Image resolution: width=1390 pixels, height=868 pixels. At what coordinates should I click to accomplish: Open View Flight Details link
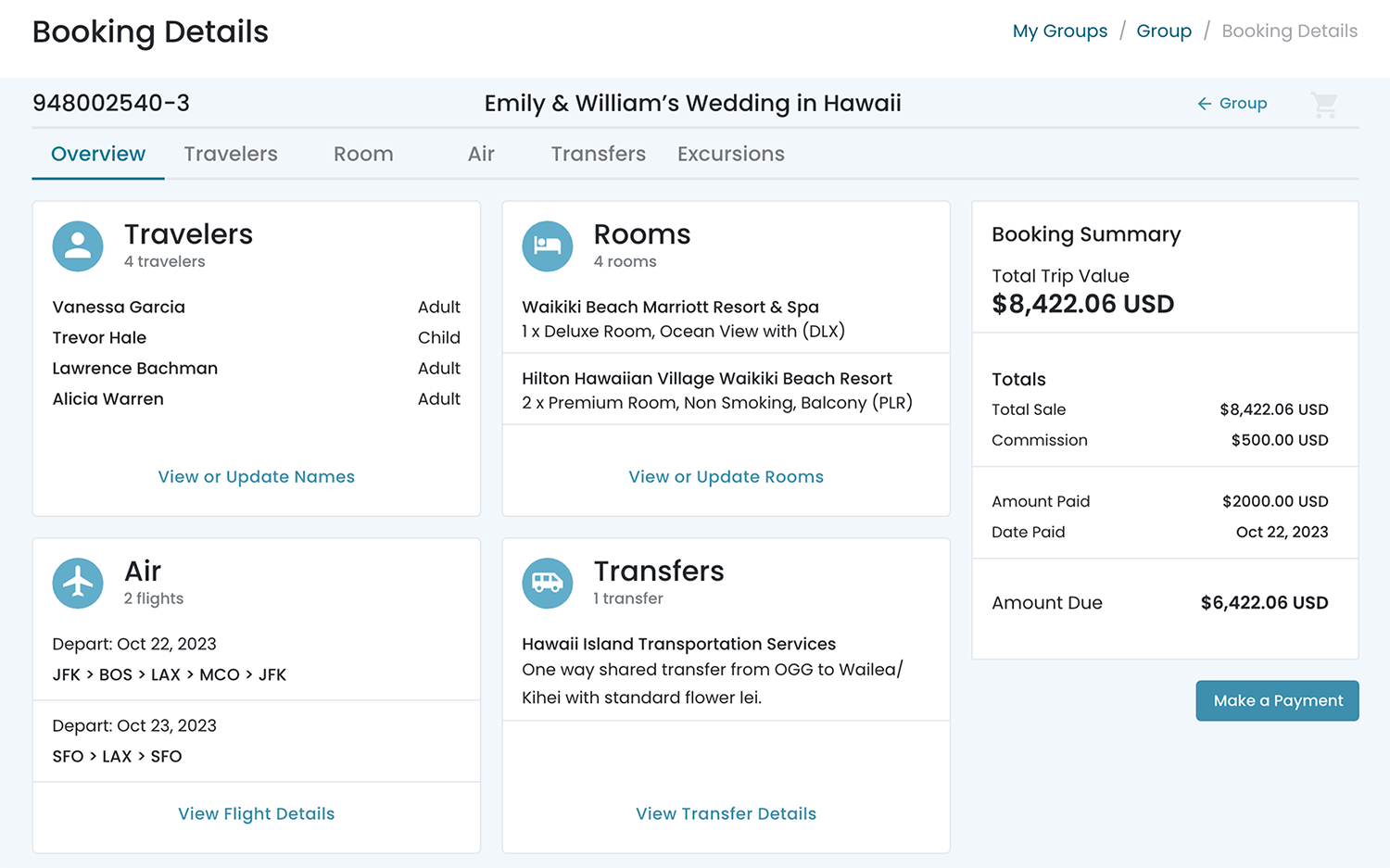(x=257, y=814)
